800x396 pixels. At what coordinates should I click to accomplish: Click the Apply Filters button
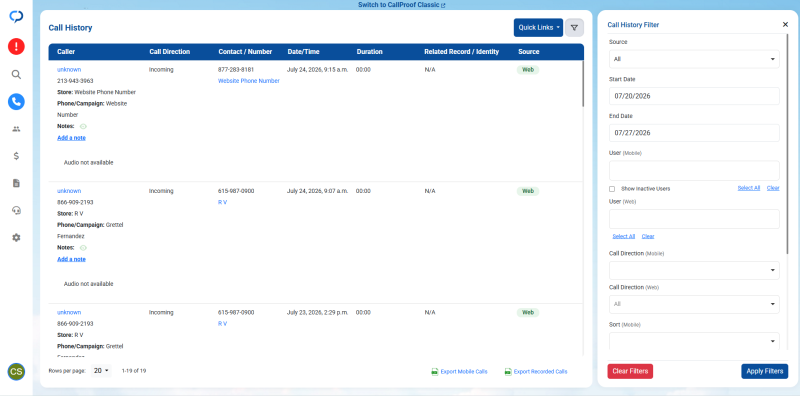point(764,371)
